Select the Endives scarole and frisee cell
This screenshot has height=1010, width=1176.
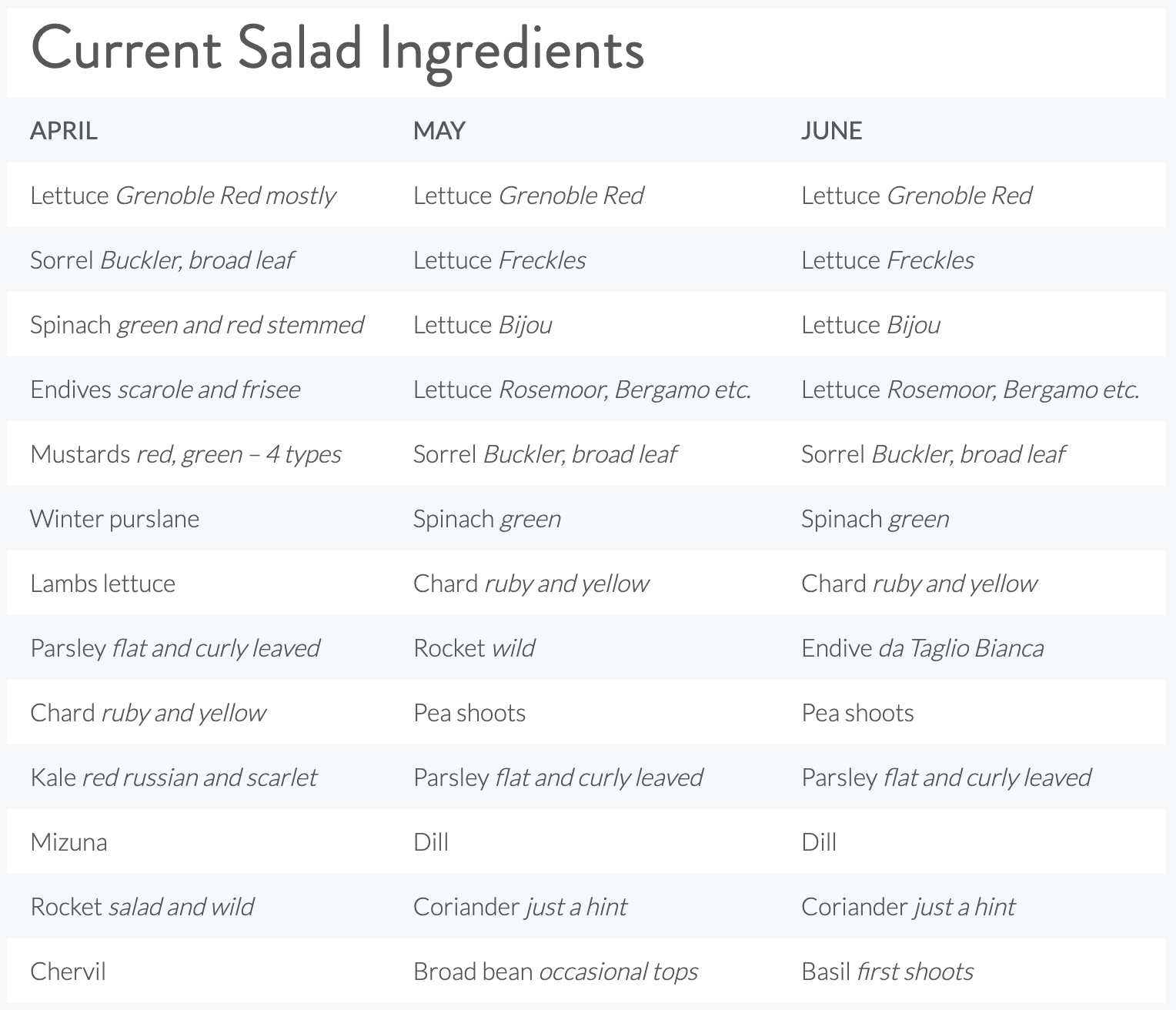pyautogui.click(x=165, y=390)
